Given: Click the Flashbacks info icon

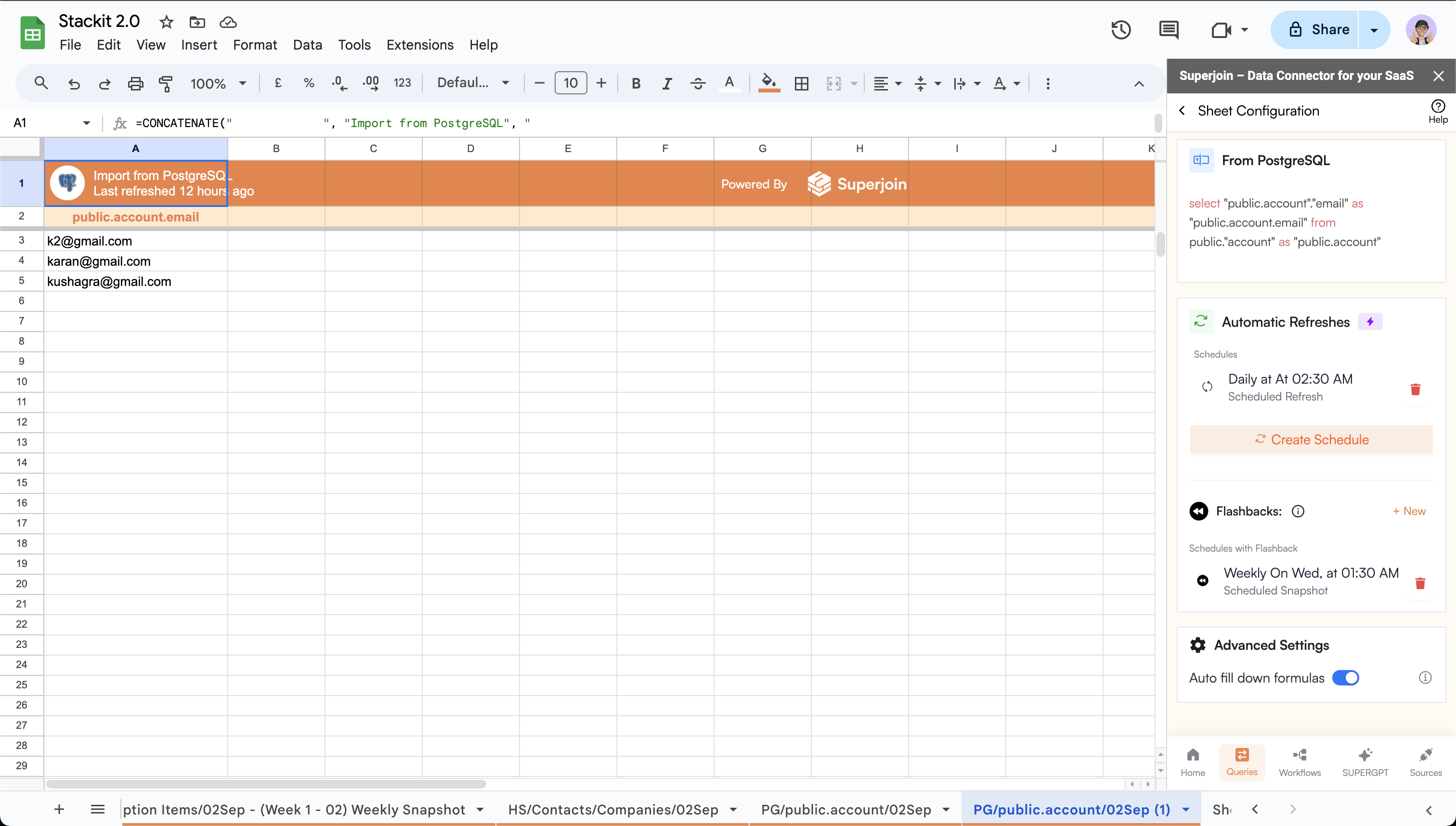Looking at the screenshot, I should tap(1298, 511).
